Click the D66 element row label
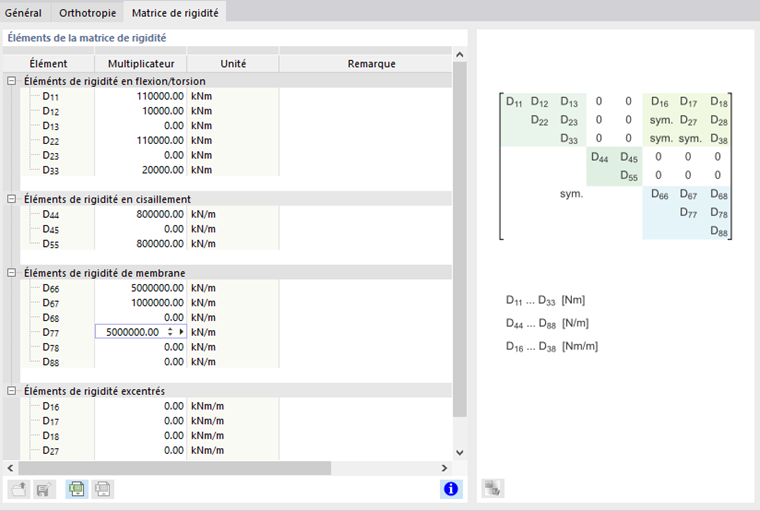760x511 pixels. (x=51, y=288)
